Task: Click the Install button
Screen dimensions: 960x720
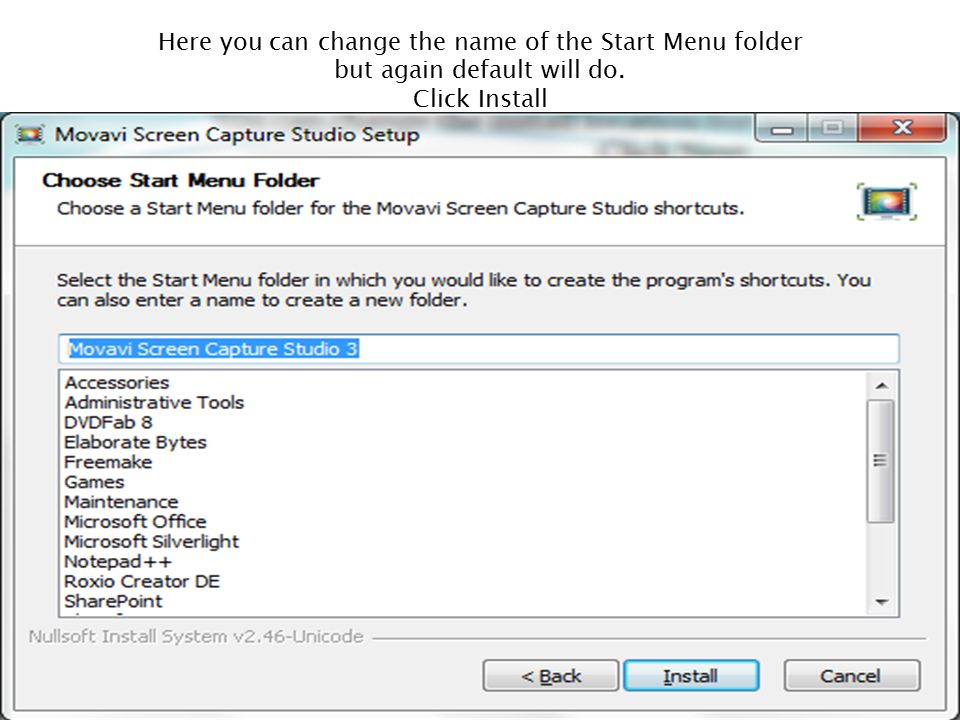Action: [691, 676]
